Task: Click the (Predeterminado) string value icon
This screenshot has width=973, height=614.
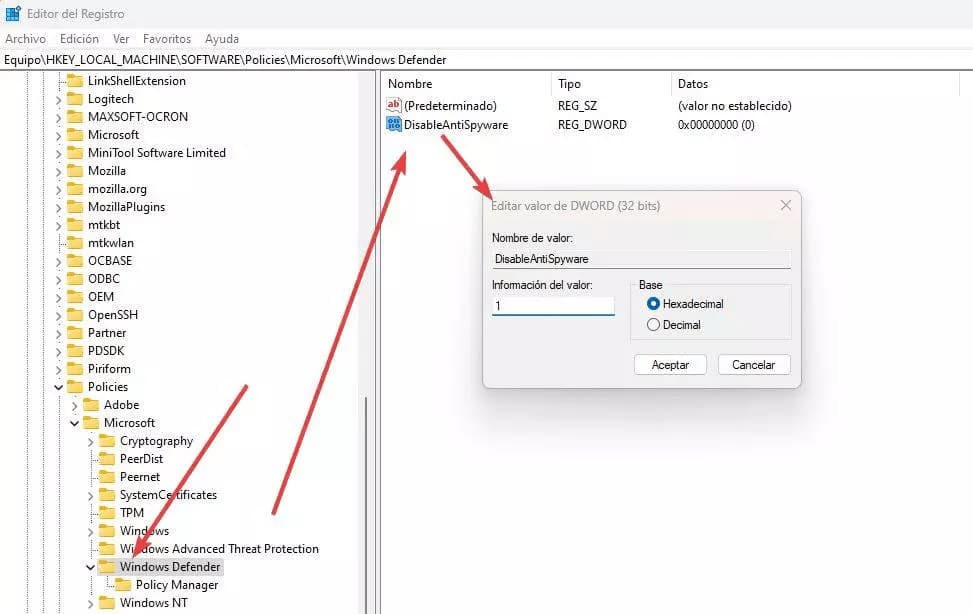Action: tap(393, 105)
